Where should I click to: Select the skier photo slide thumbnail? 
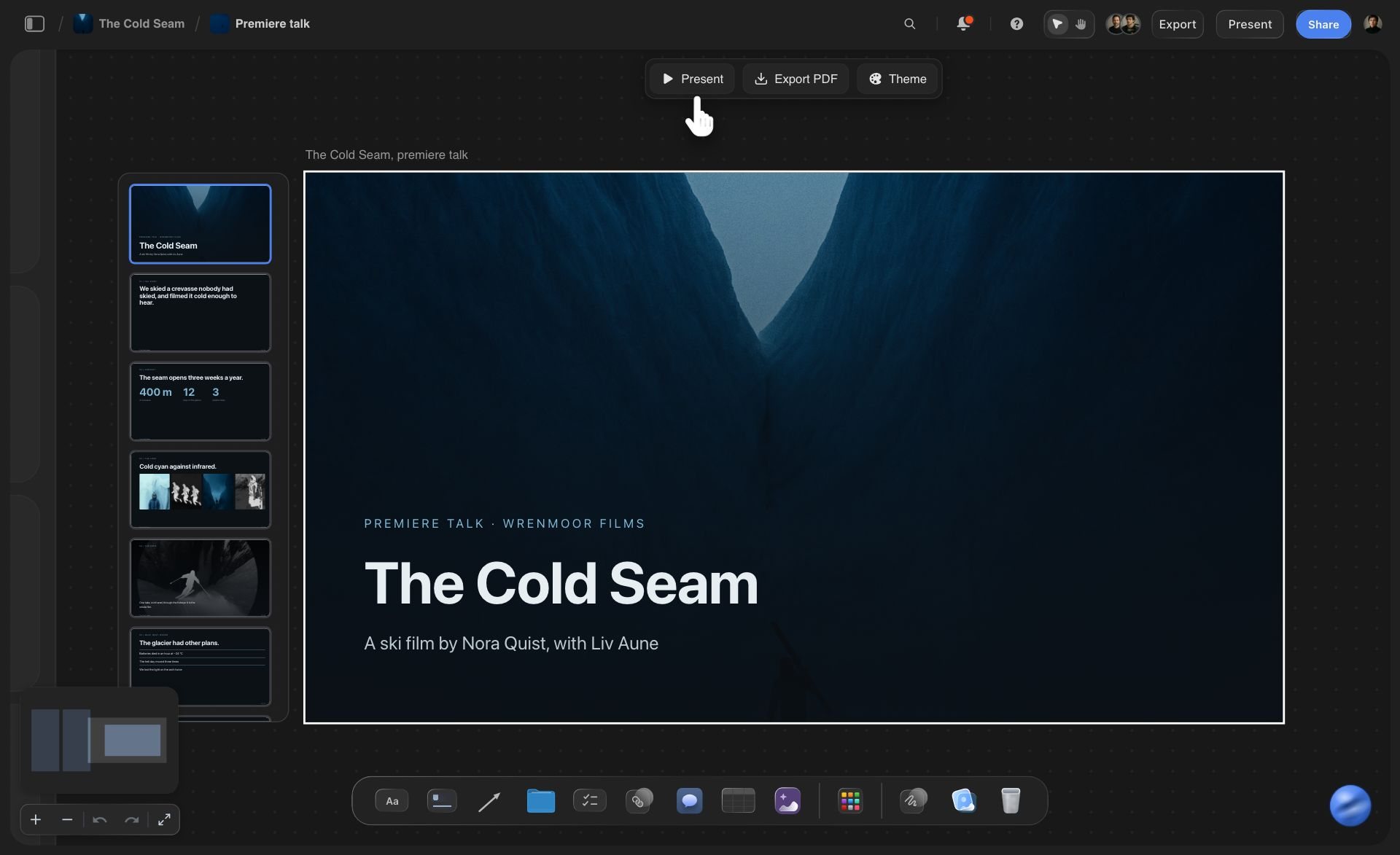[x=200, y=578]
